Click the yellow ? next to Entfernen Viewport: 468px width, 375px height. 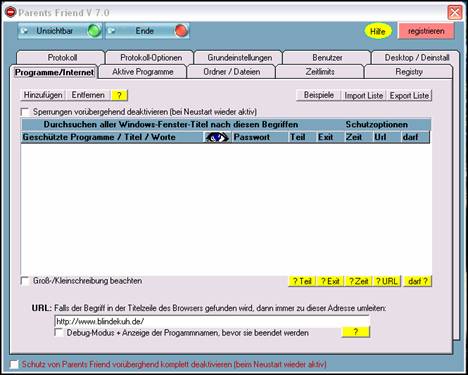coord(119,95)
